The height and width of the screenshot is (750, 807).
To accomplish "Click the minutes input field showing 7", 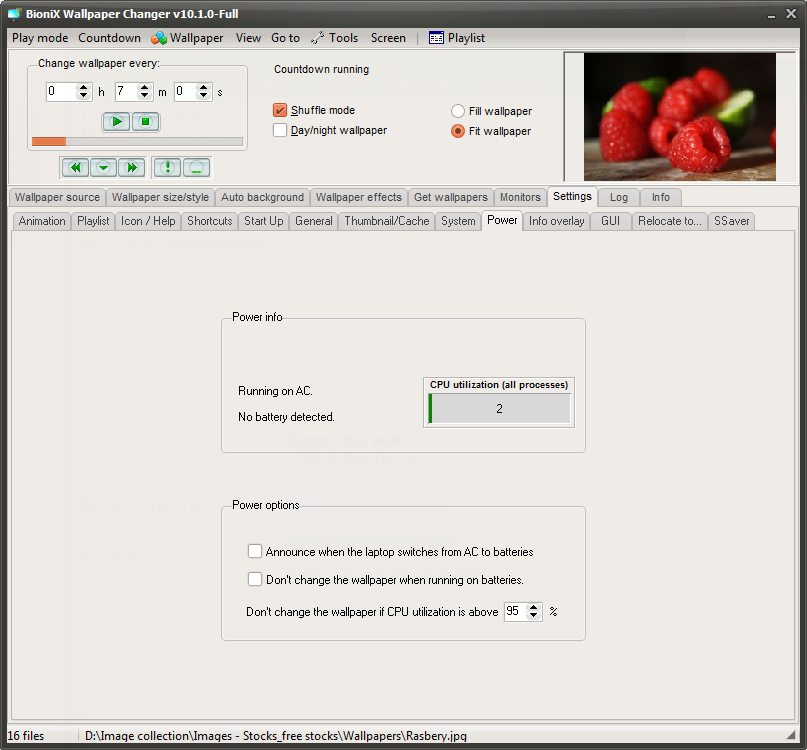I will coord(127,92).
